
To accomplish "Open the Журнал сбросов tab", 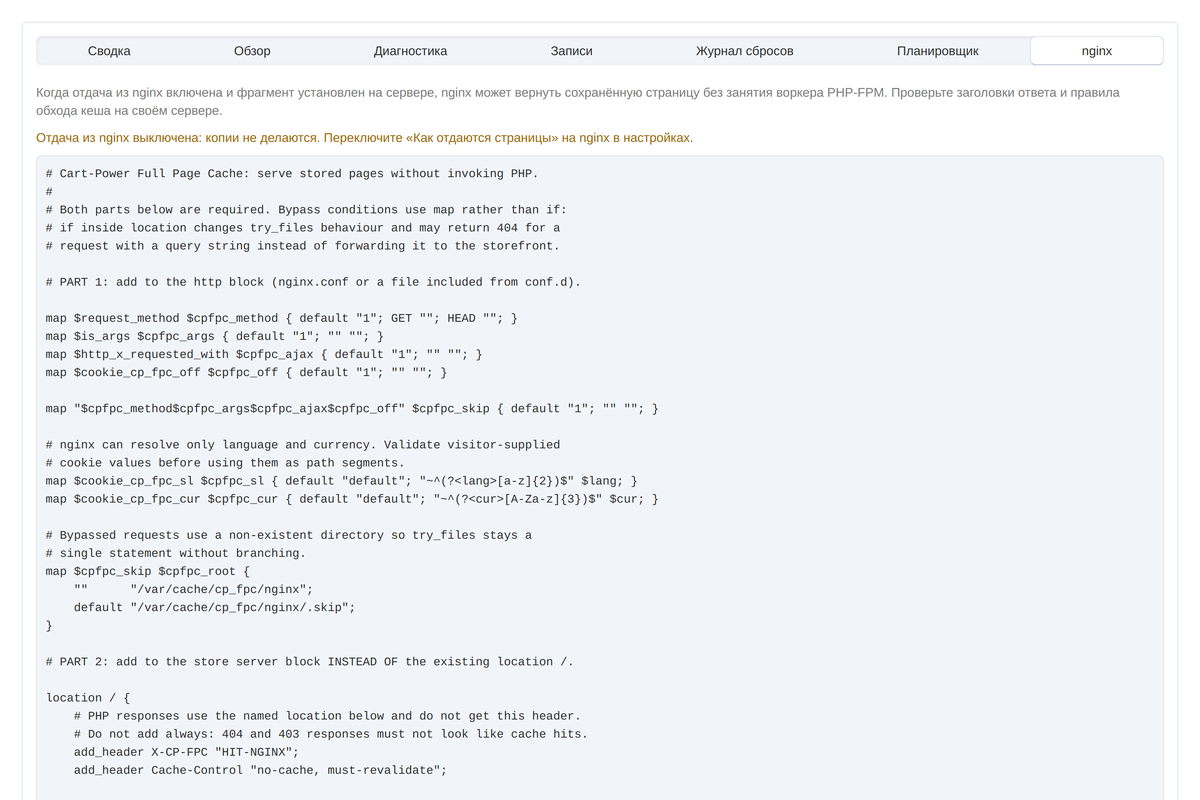I will (x=745, y=51).
